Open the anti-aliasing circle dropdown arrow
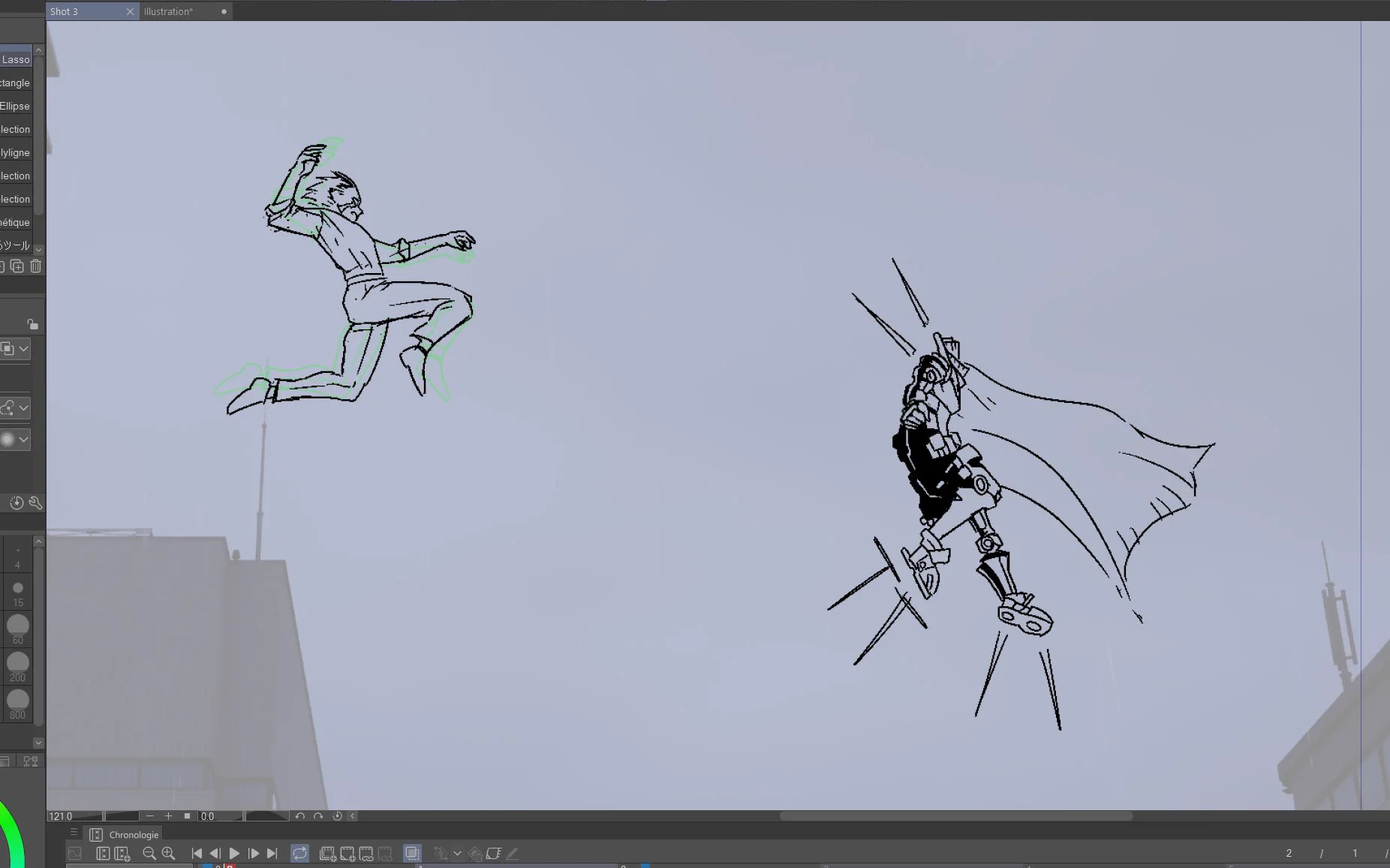The image size is (1390, 868). [x=24, y=440]
